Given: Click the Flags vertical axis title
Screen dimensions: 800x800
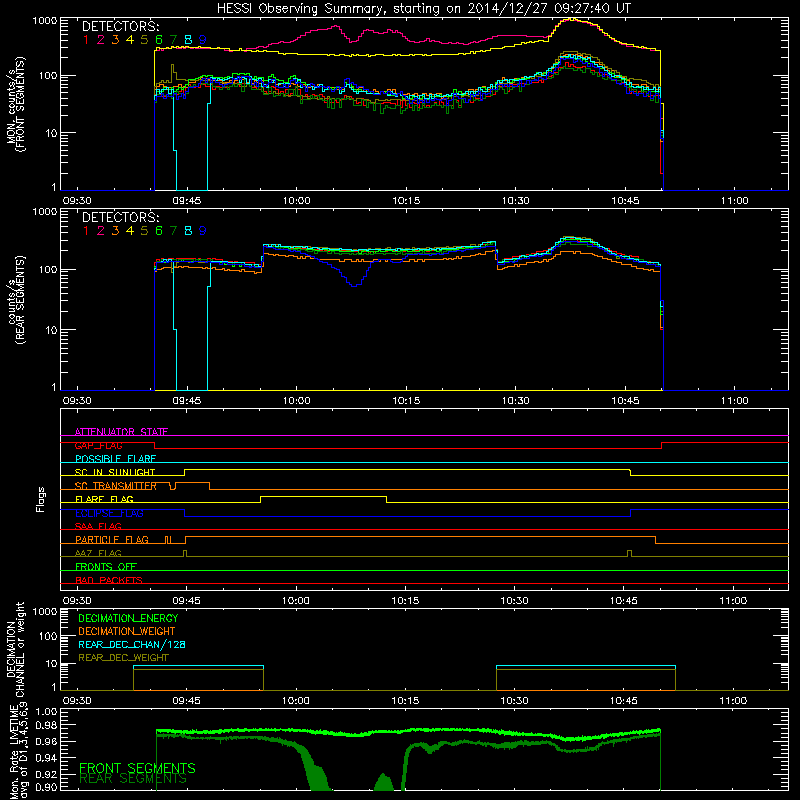Looking at the screenshot, I should coord(41,499).
